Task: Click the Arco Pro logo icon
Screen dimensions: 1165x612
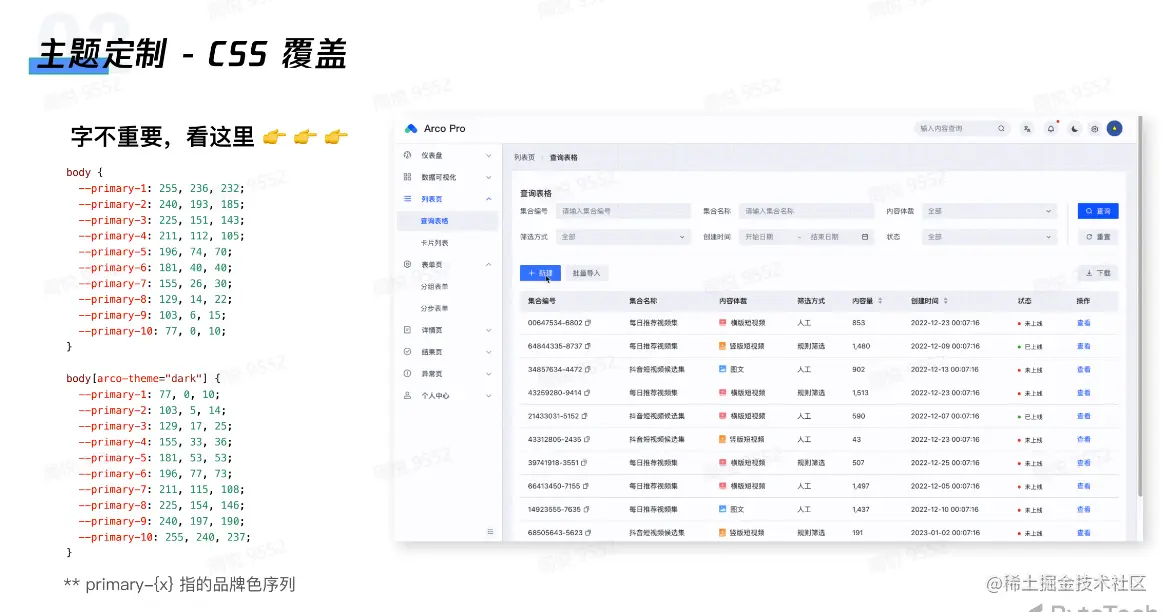Action: tap(411, 128)
